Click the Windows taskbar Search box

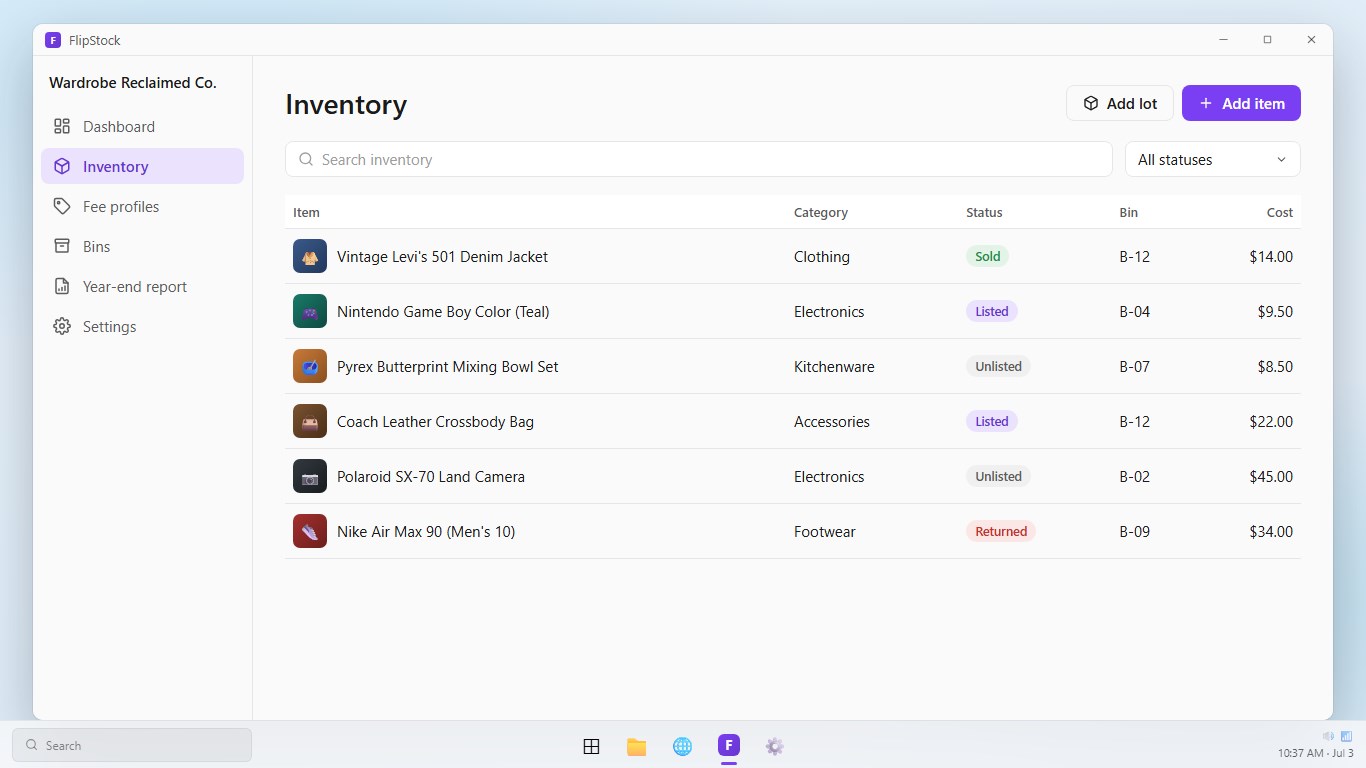[132, 745]
